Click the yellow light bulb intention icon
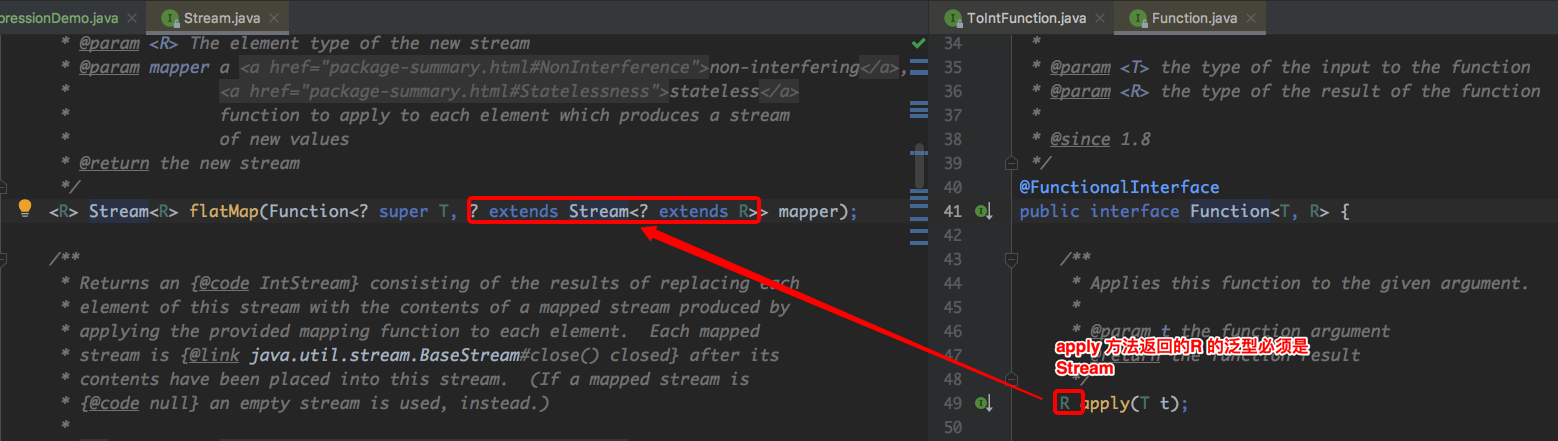This screenshot has width=1558, height=441. point(26,209)
